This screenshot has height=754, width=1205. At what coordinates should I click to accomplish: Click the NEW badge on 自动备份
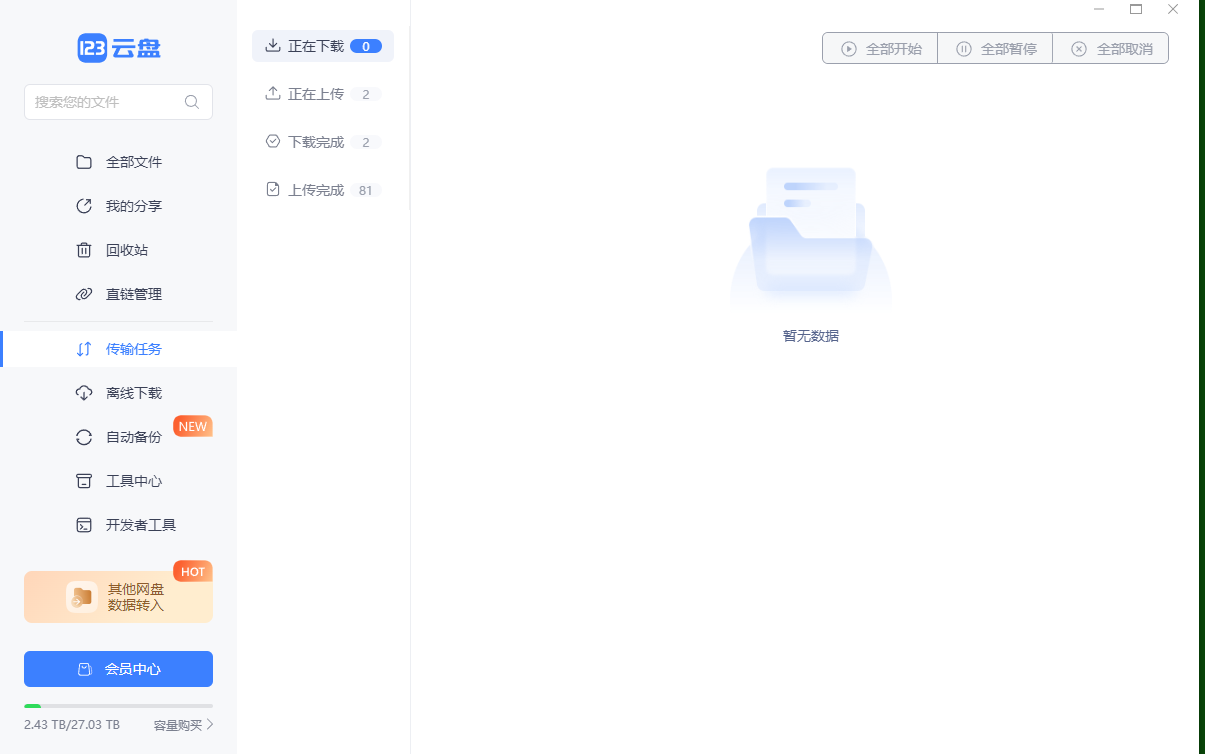tap(193, 426)
